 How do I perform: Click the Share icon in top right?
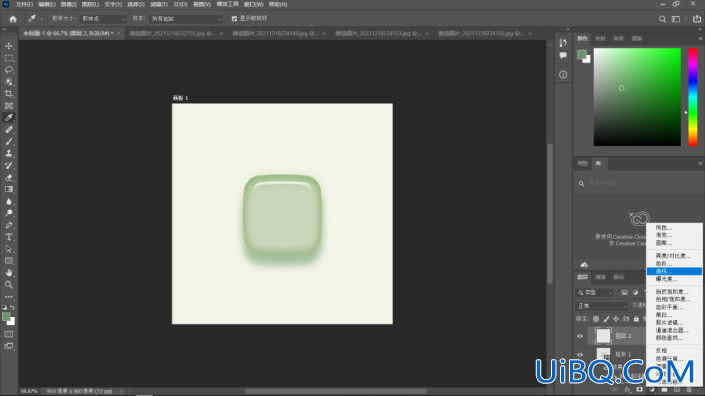696,19
